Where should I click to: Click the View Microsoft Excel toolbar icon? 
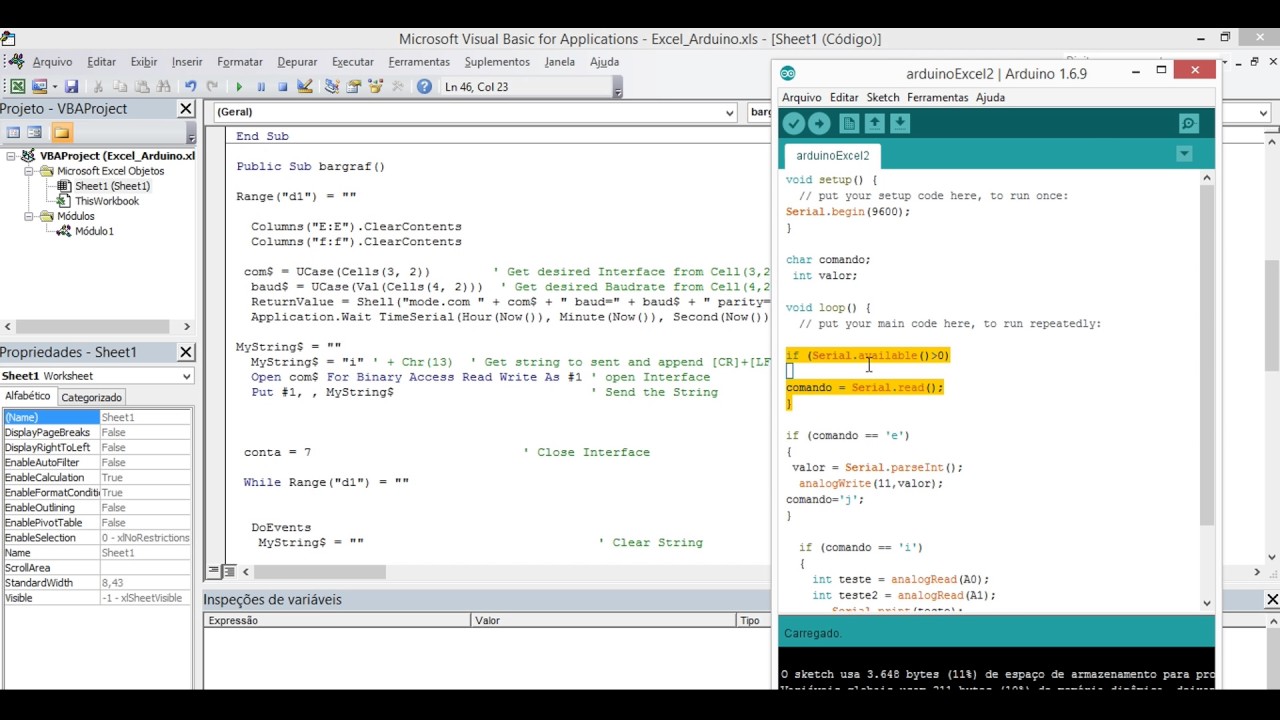pos(17,87)
